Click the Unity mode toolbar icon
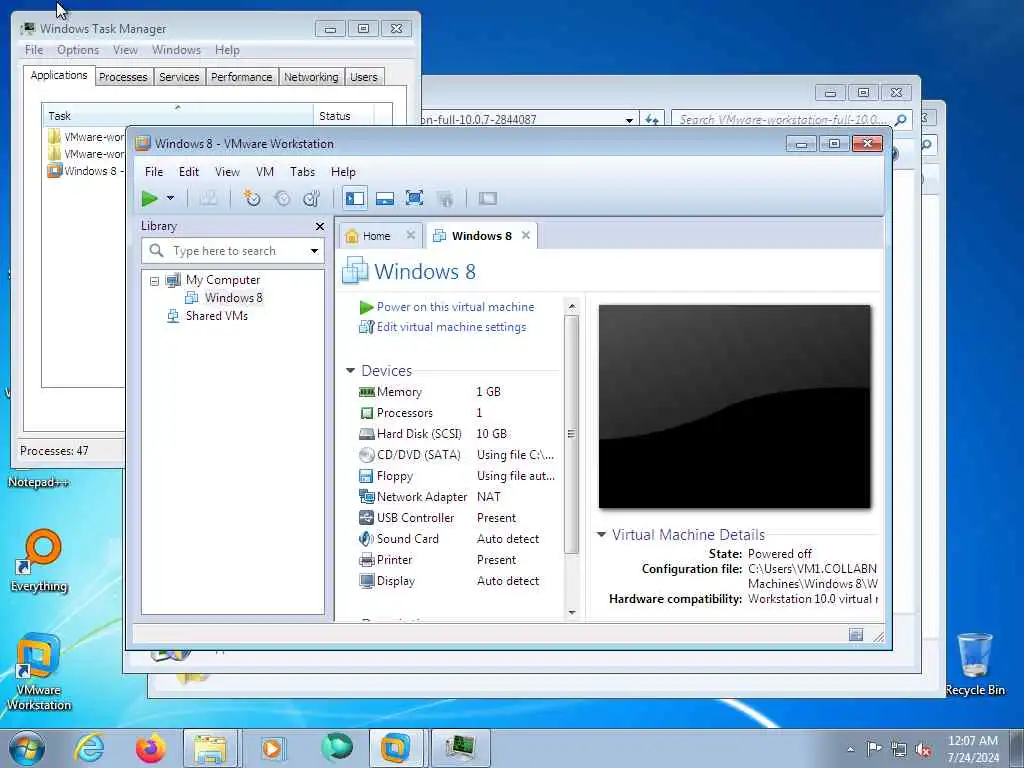 pos(445,199)
